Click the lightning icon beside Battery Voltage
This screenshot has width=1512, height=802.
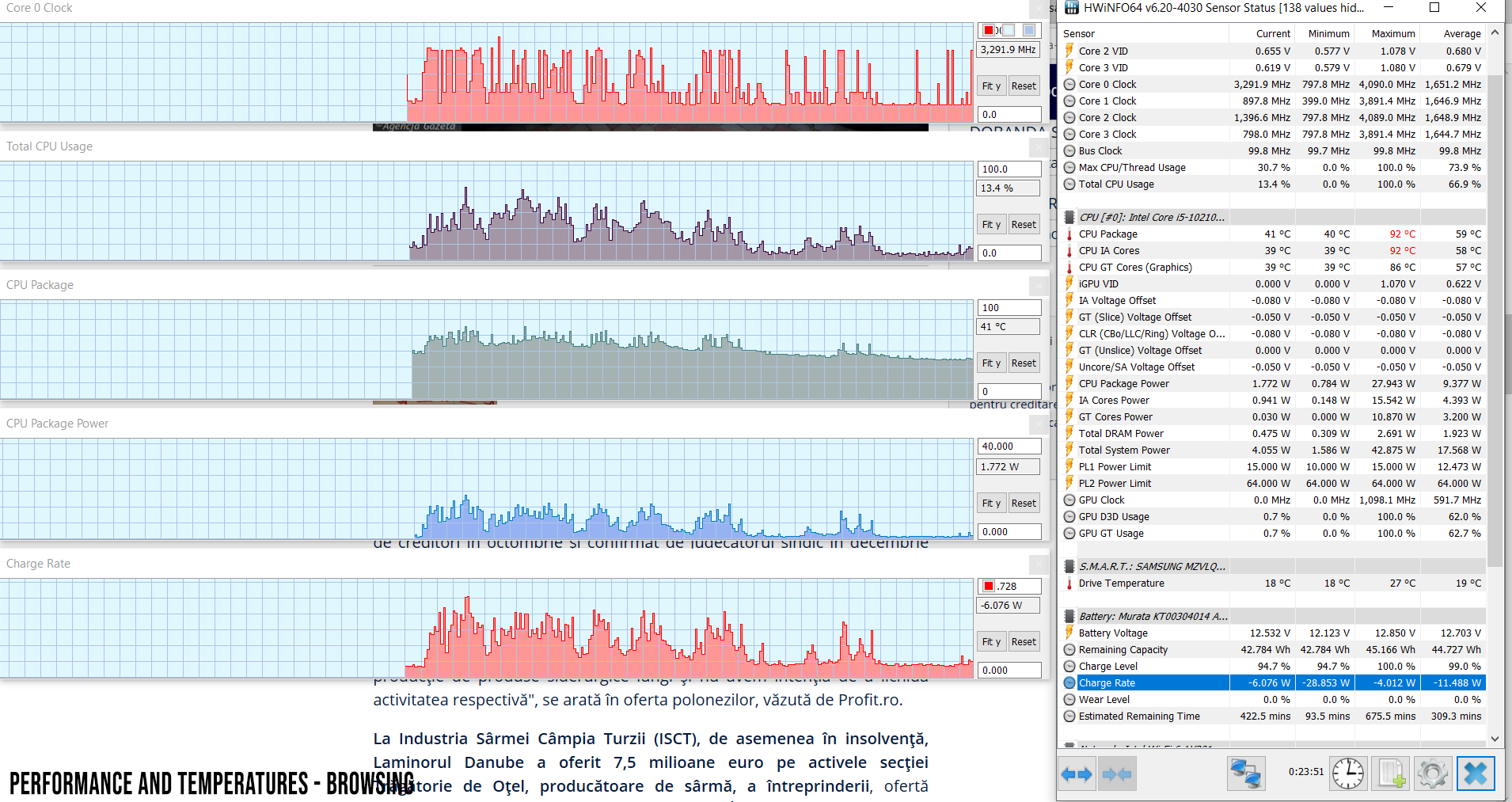click(1069, 633)
